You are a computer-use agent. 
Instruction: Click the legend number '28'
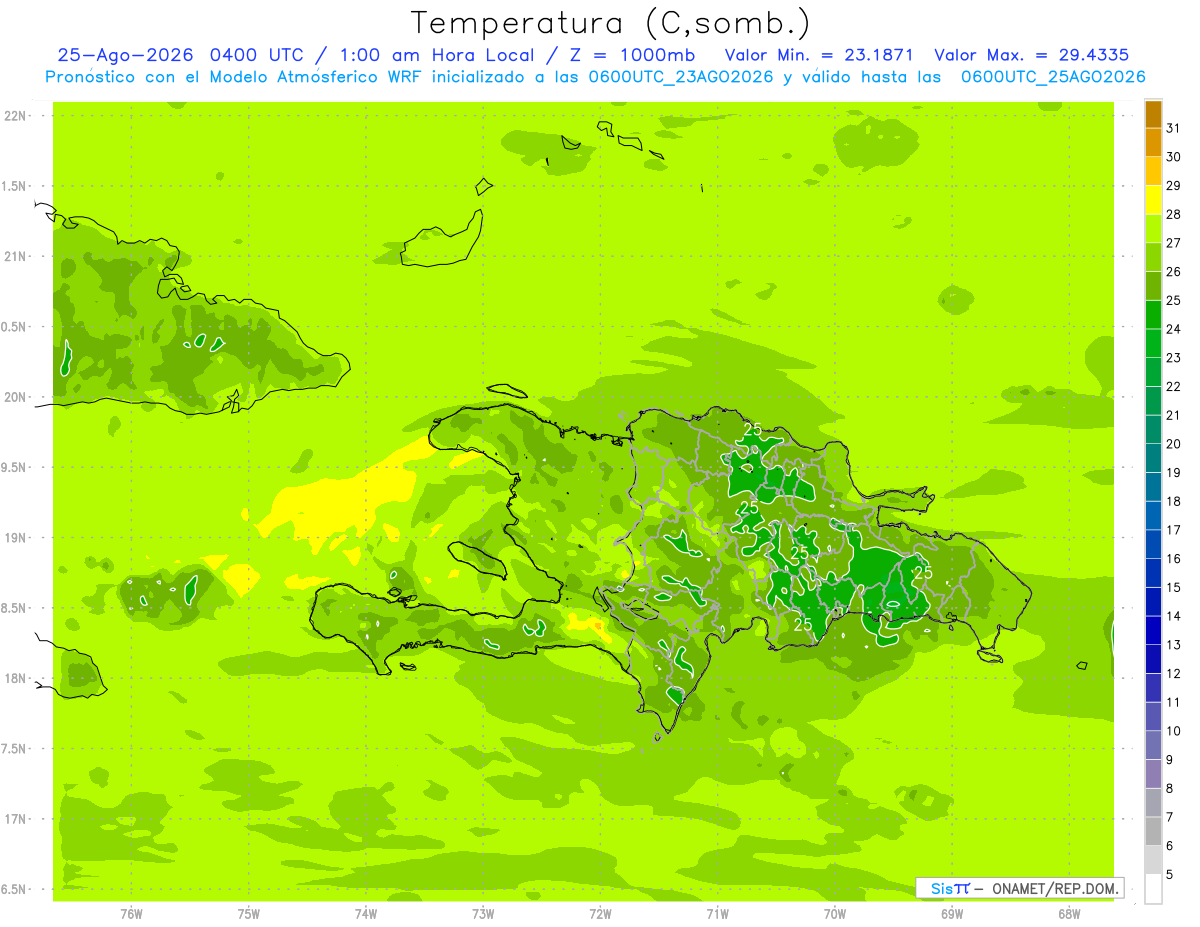point(1174,215)
